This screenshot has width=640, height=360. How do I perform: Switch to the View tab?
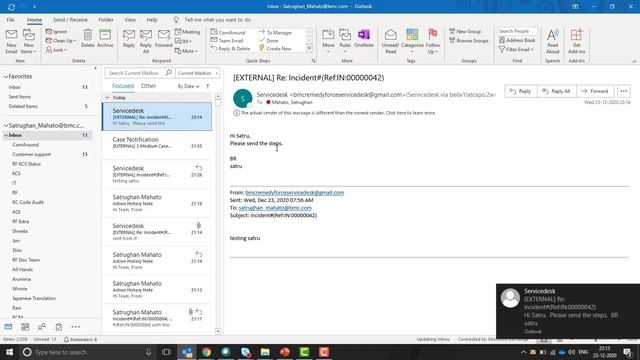(130, 20)
